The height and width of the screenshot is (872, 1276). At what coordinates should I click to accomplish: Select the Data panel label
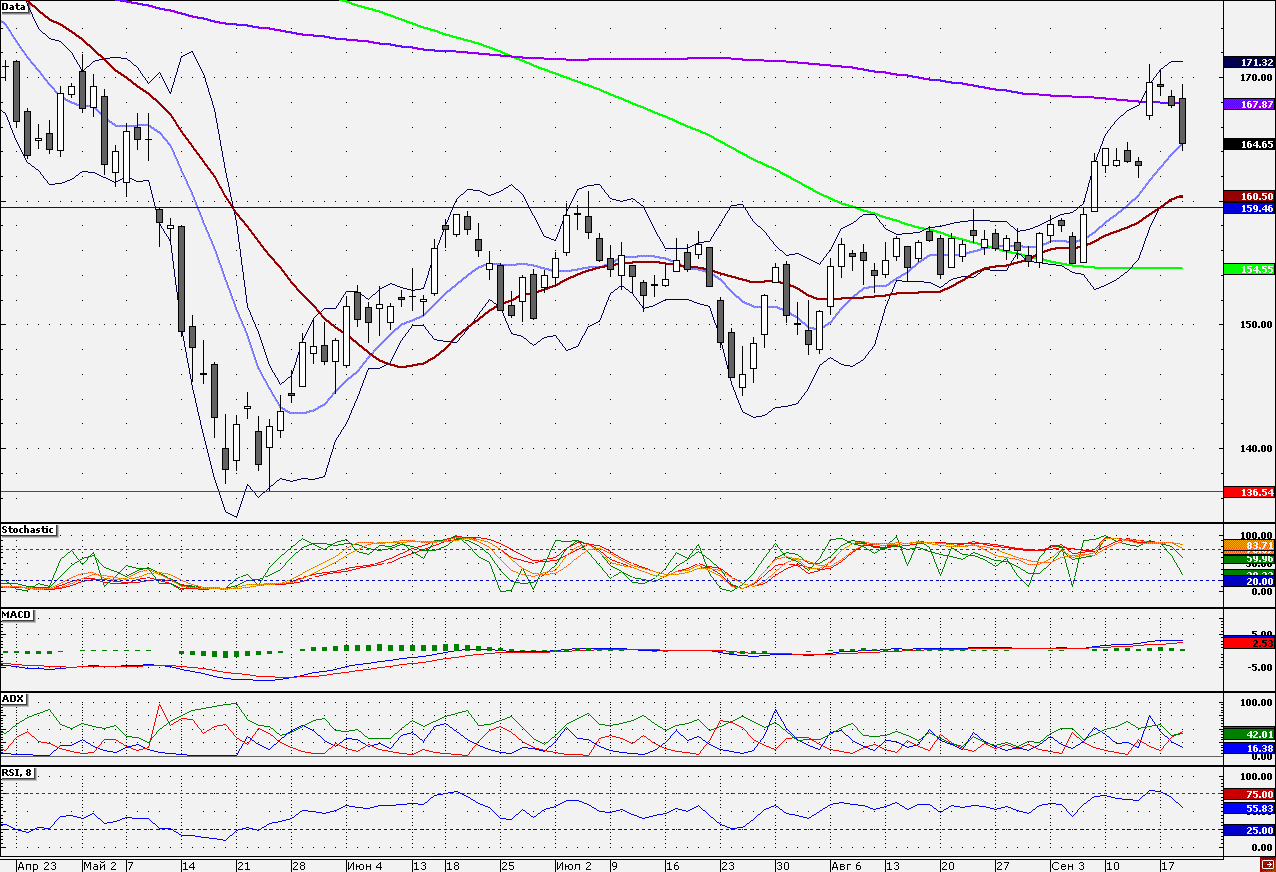15,6
